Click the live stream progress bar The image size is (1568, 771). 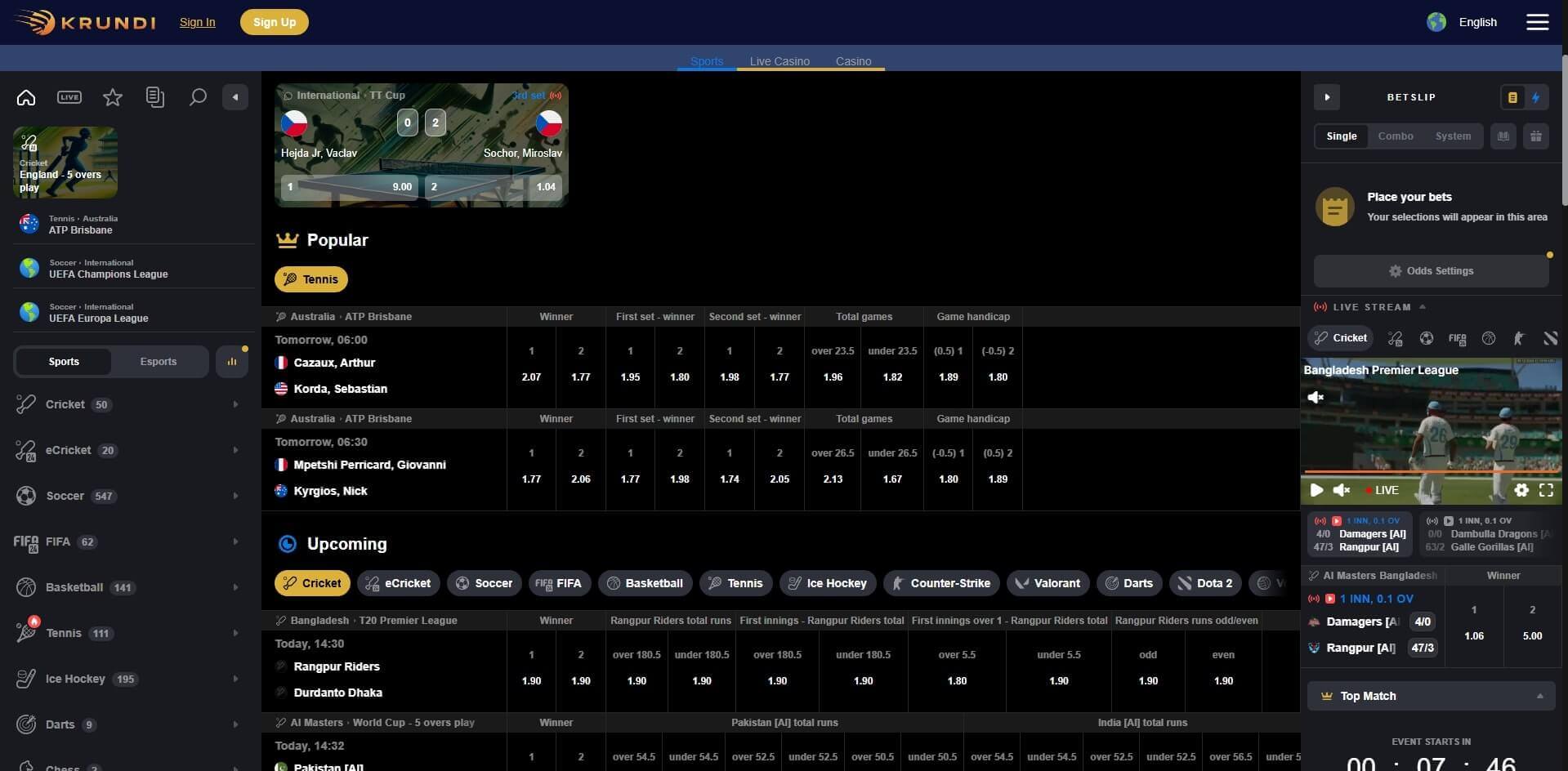1430,472
